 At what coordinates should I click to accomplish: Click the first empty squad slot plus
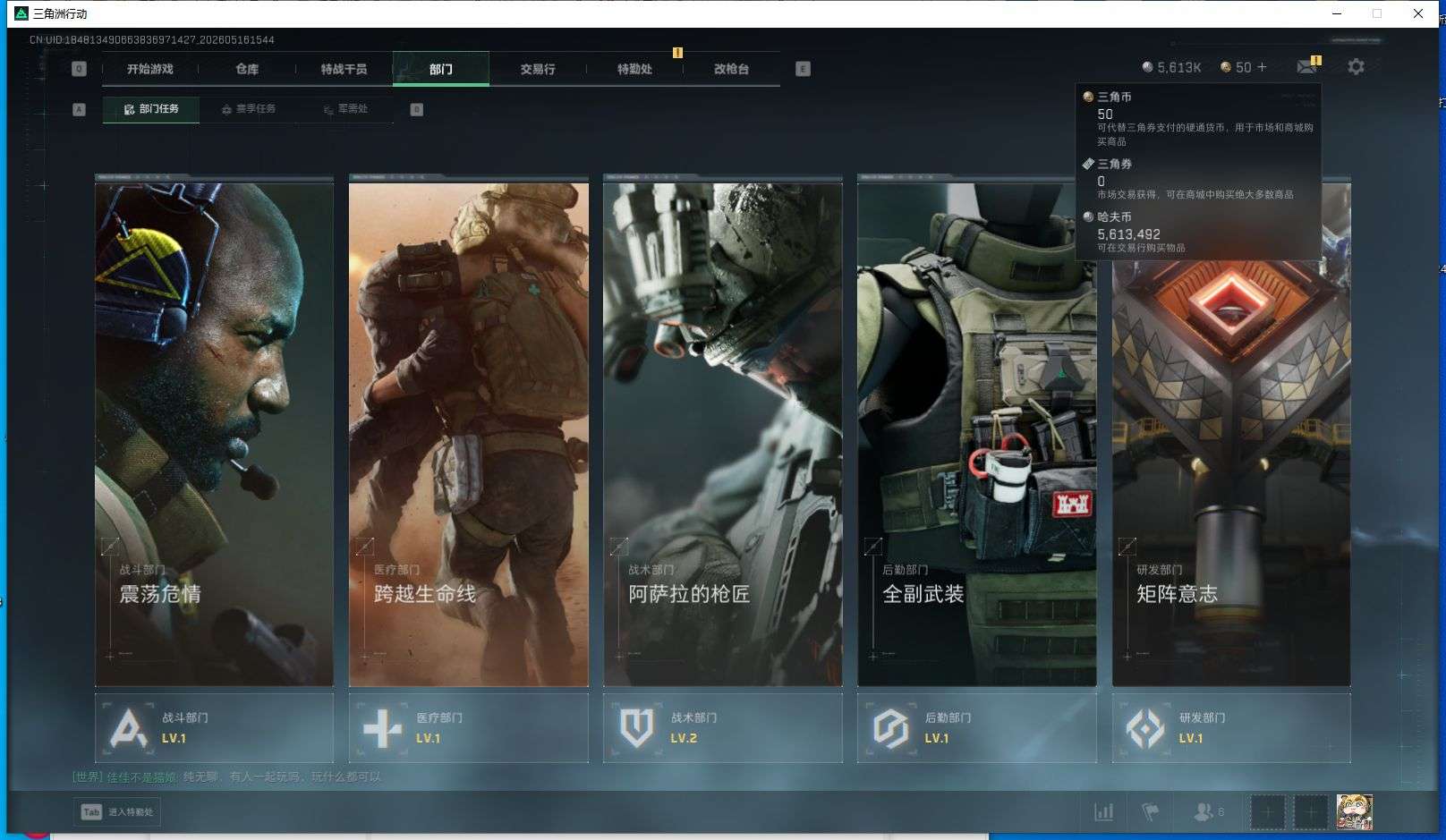(1267, 812)
